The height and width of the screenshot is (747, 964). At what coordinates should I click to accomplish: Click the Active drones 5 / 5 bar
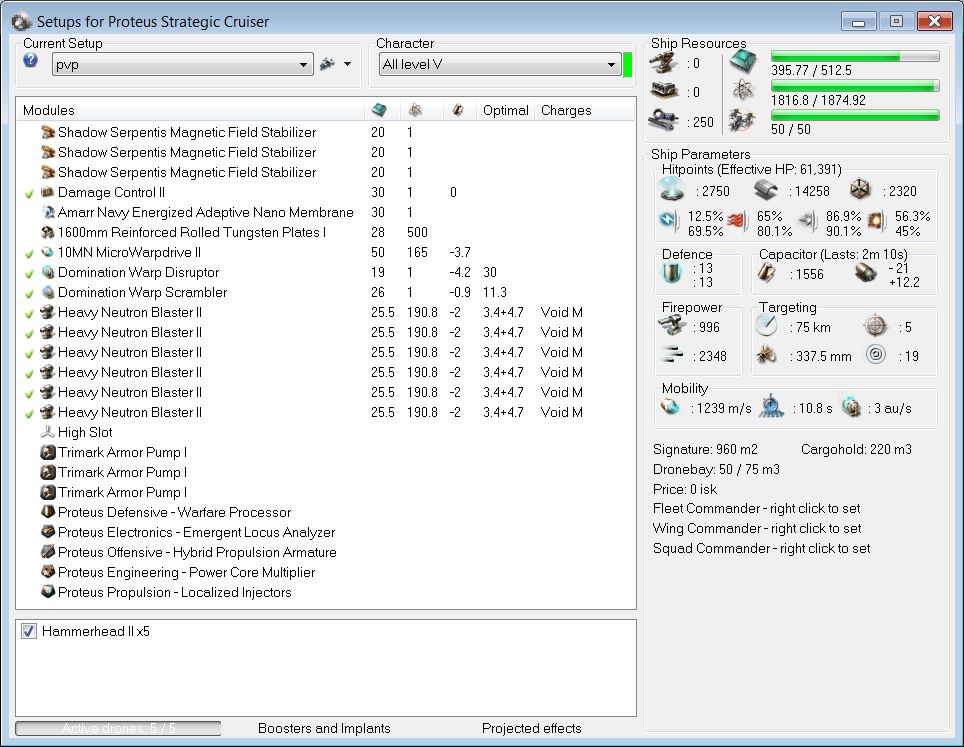117,728
